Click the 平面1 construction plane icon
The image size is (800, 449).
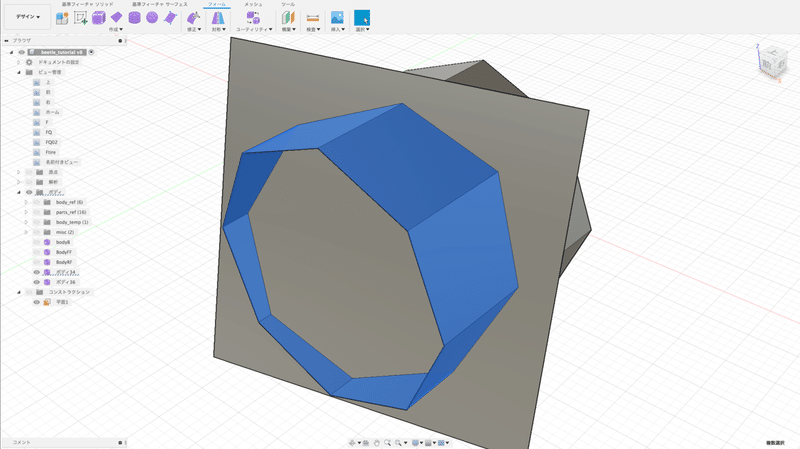coord(46,302)
